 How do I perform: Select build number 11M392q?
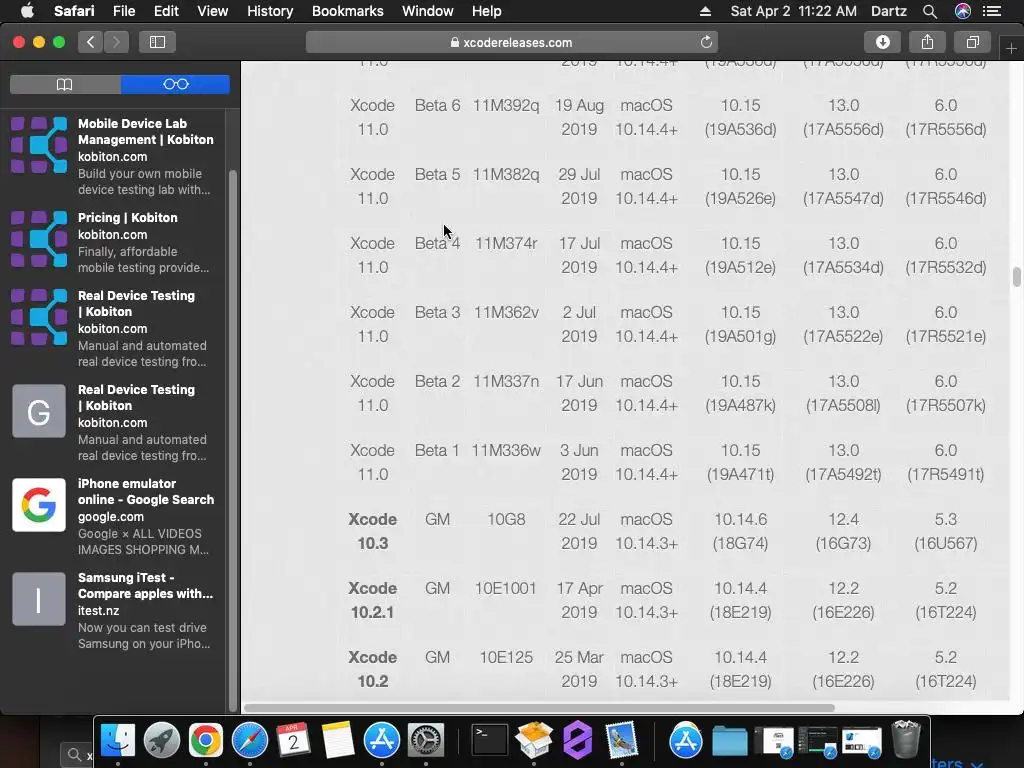pyautogui.click(x=506, y=105)
